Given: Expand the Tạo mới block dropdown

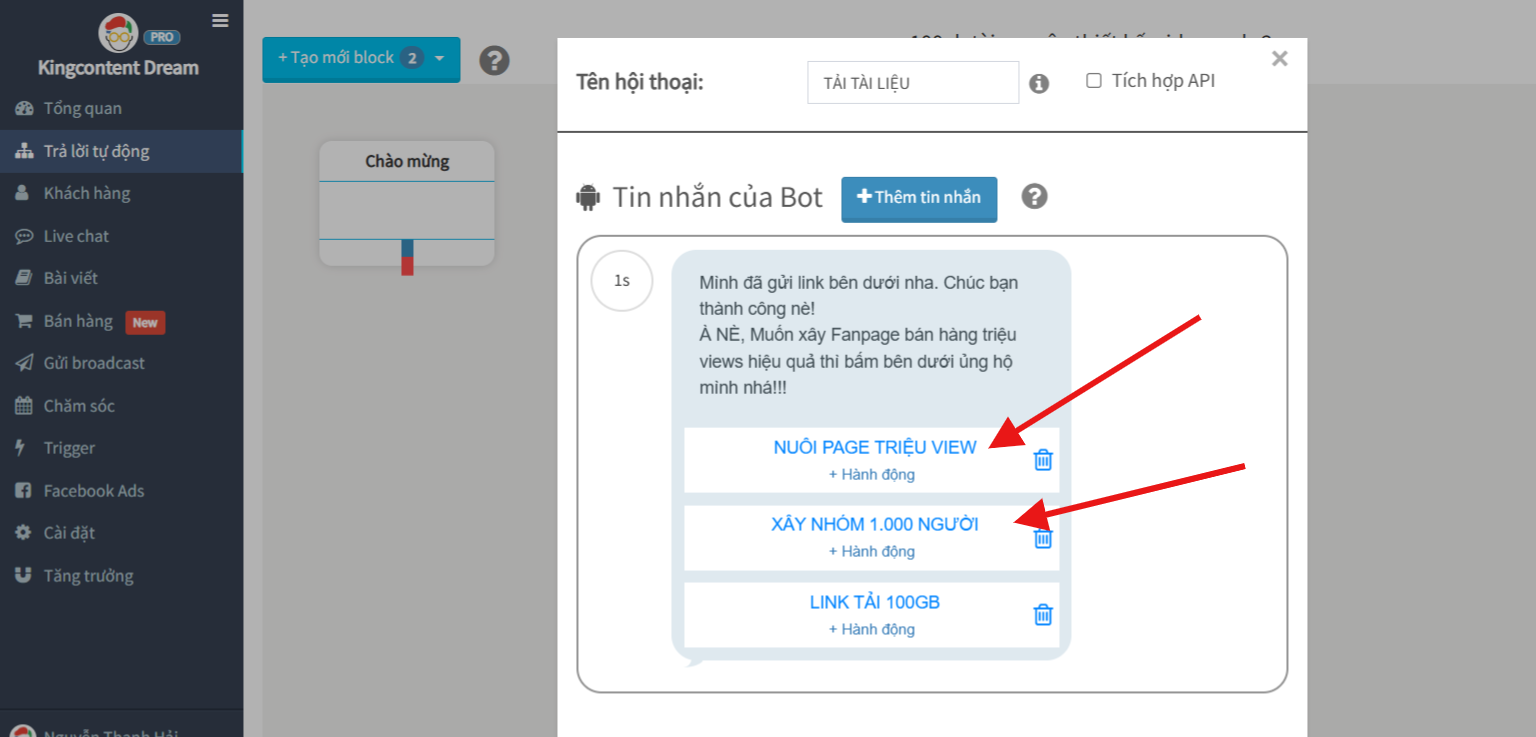Looking at the screenshot, I should point(439,59).
